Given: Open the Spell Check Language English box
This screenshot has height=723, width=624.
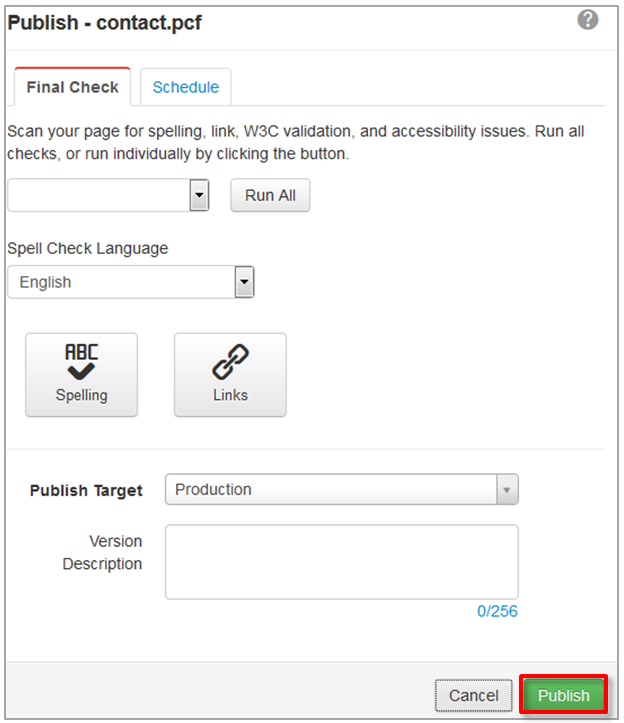Looking at the screenshot, I should pyautogui.click(x=120, y=282).
